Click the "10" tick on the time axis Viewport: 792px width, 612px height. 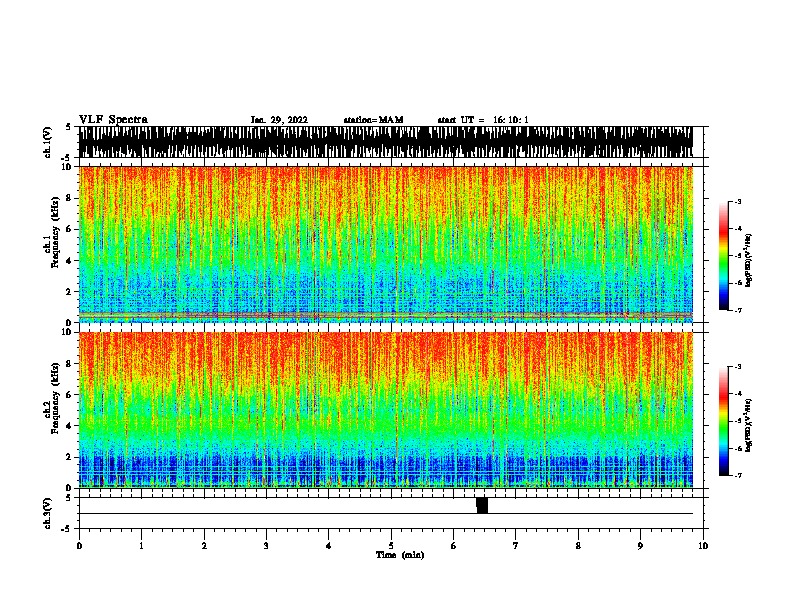click(x=703, y=546)
